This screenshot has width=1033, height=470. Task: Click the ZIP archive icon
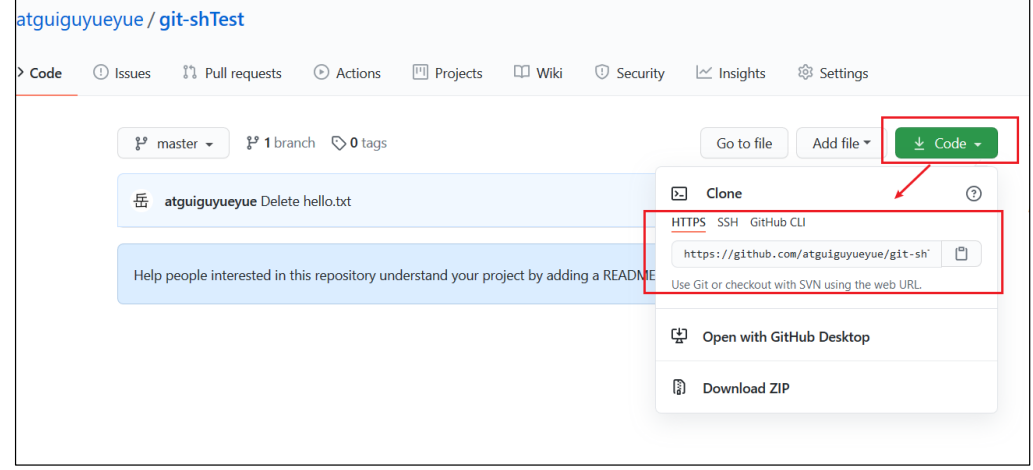(x=679, y=388)
